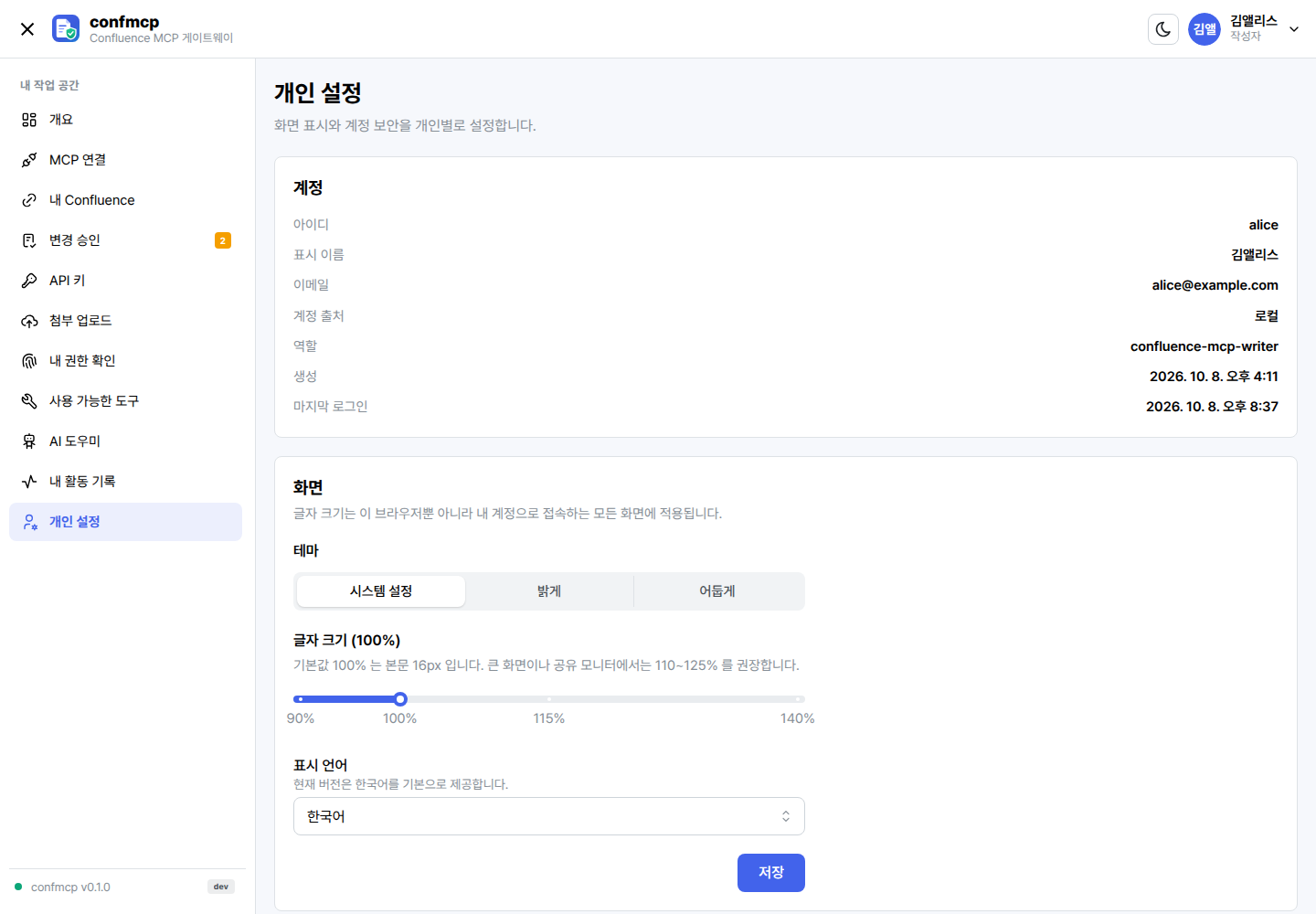
Task: Click the 2026. 10. 8. 오후 4:11 value
Action: coord(1214,377)
